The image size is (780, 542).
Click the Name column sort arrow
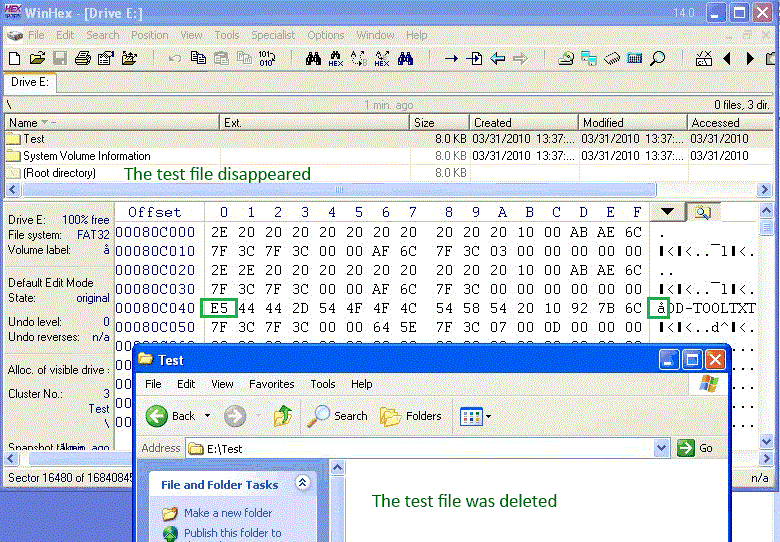[45, 122]
